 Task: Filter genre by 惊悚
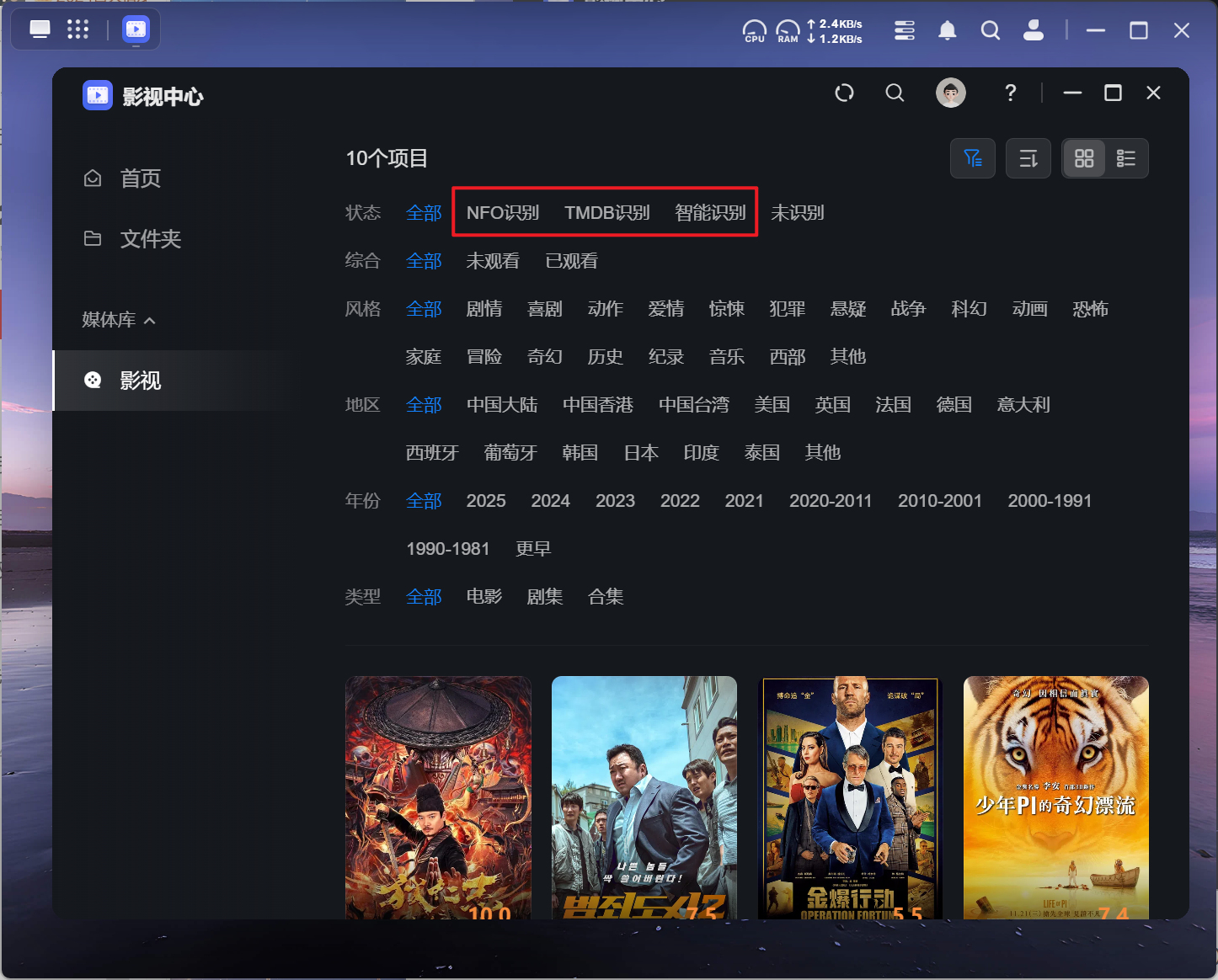click(727, 309)
